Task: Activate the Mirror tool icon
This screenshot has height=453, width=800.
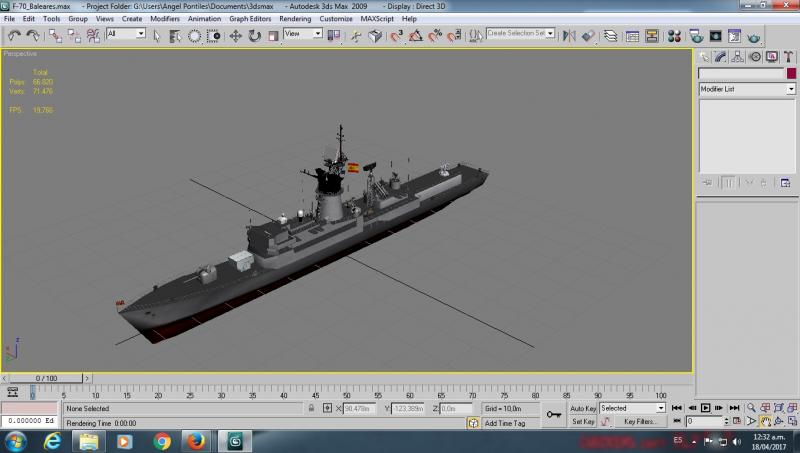Action: click(x=569, y=36)
